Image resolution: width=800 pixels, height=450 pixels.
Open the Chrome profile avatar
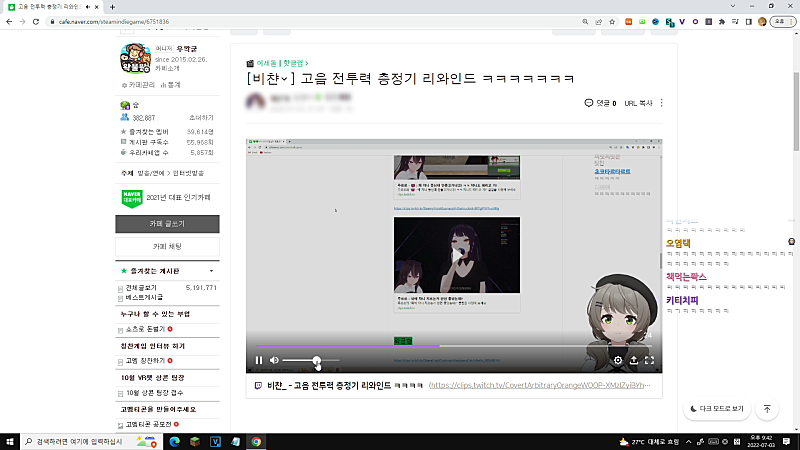coord(762,22)
